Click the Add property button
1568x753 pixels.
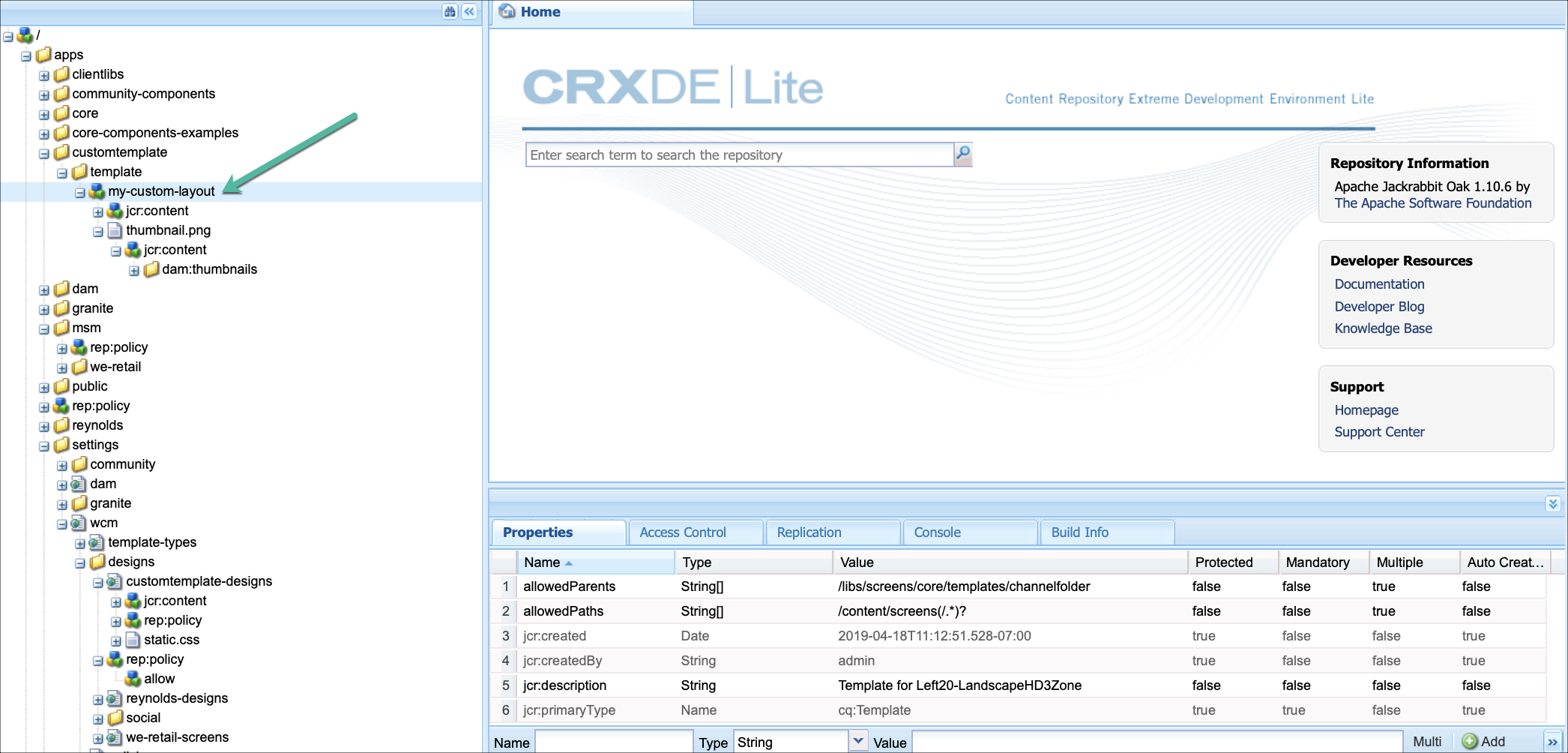point(1484,741)
